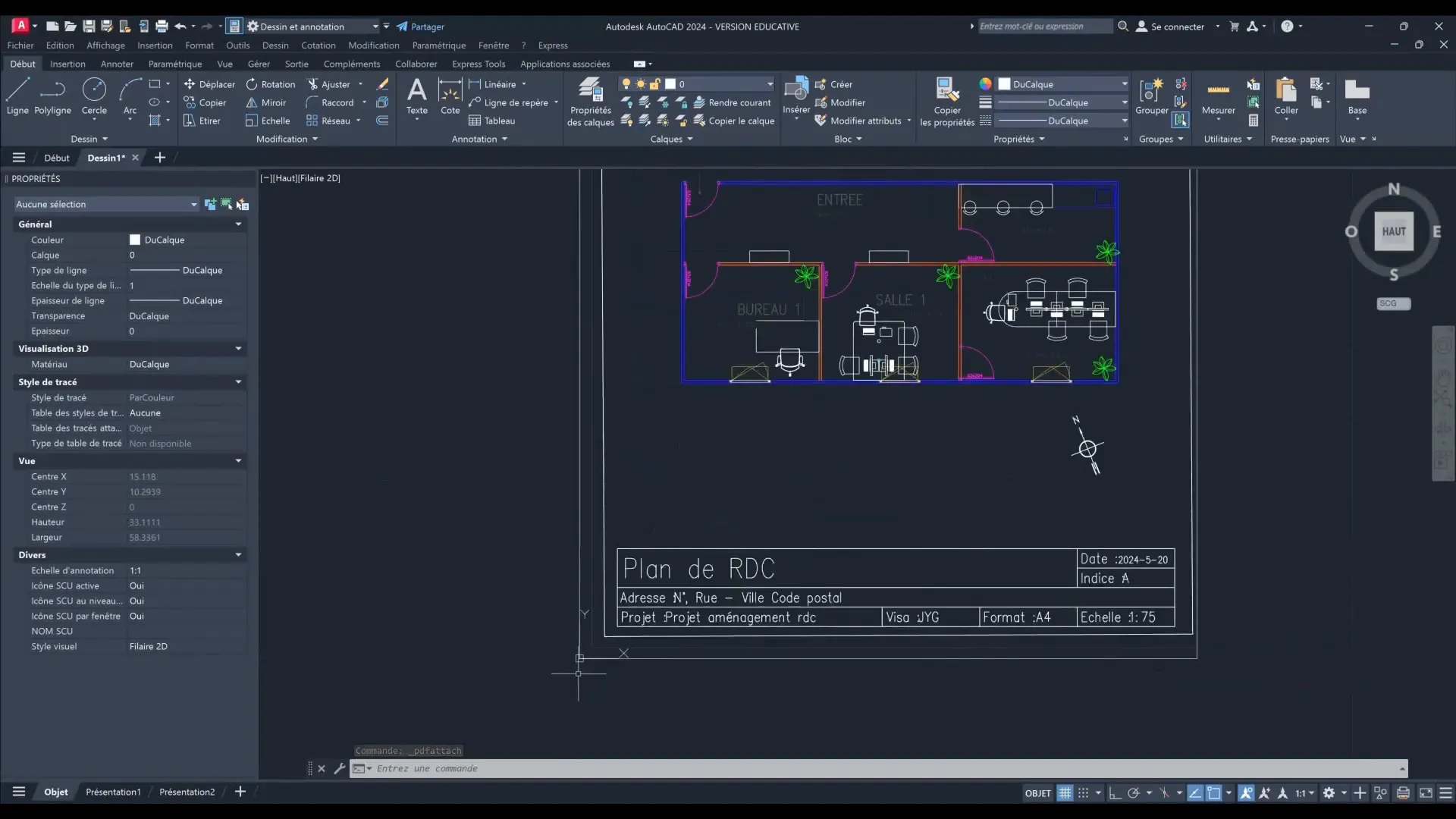
Task: Toggle object snap in status bar
Action: click(x=1213, y=793)
